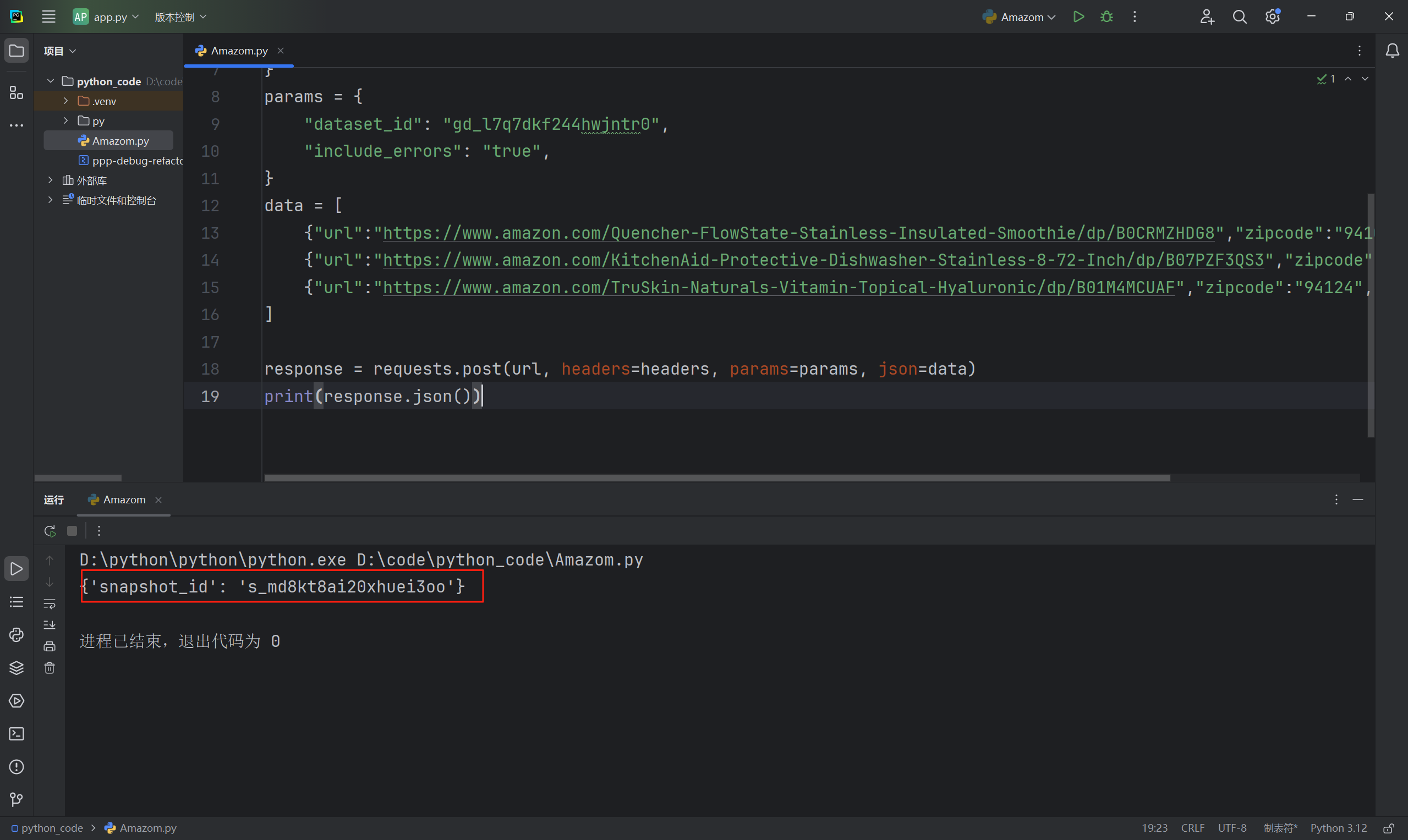The image size is (1408, 840).
Task: Open inspections widget checkmark
Action: [1326, 79]
